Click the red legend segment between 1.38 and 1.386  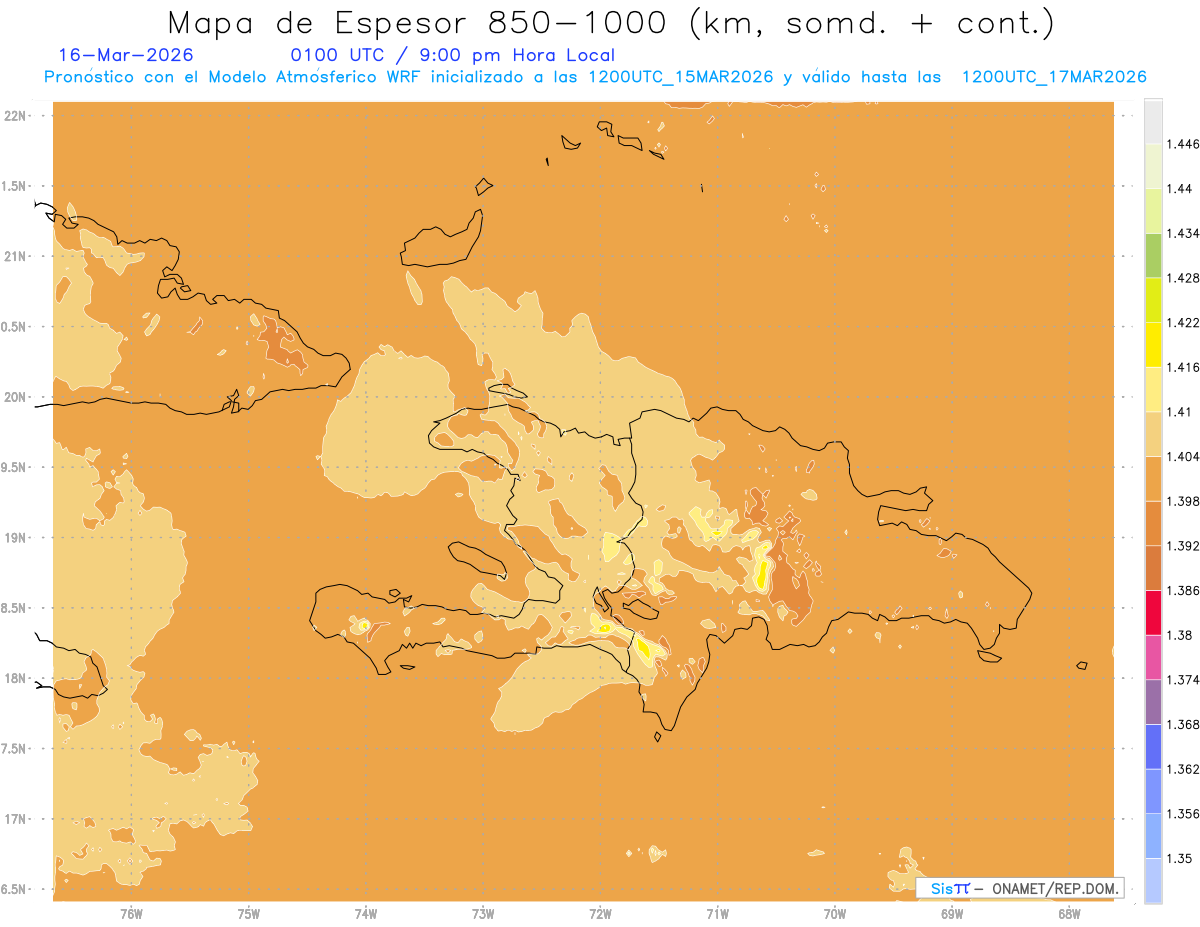[x=1153, y=613]
